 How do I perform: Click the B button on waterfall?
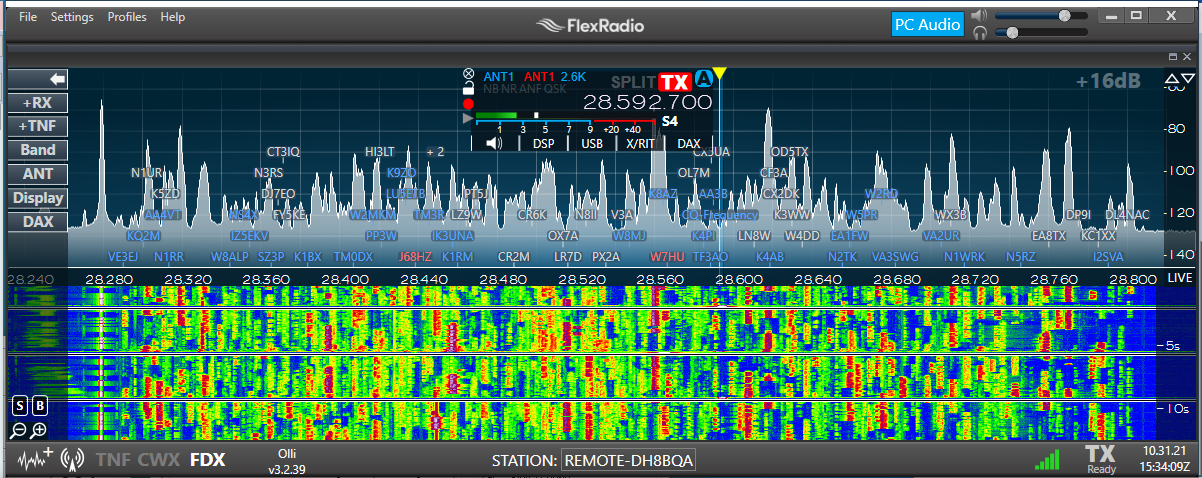pyautogui.click(x=40, y=405)
